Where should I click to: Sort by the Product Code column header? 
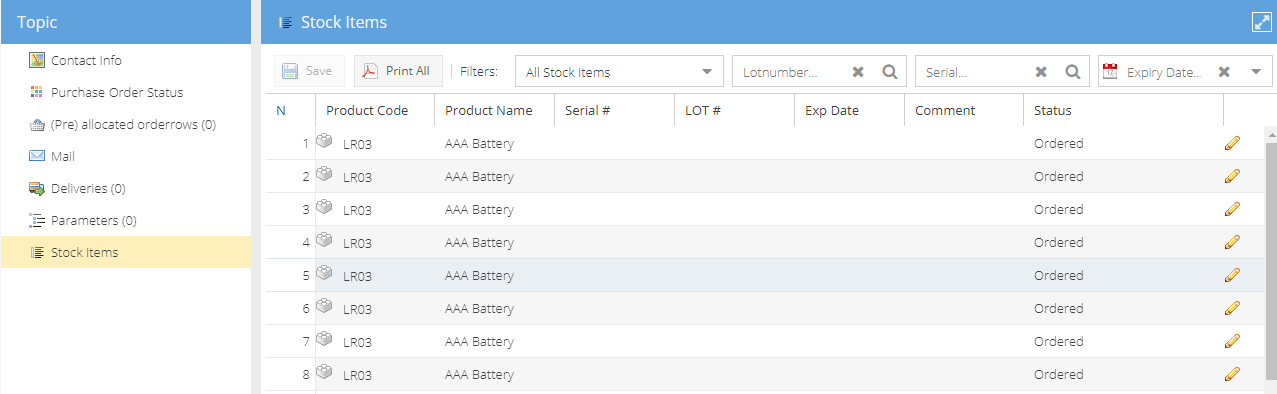point(367,110)
